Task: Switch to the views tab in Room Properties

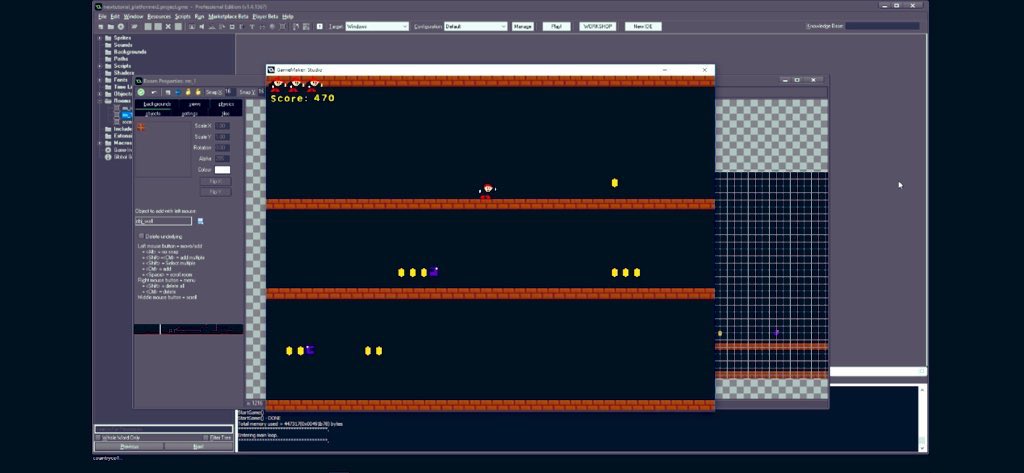Action: [194, 104]
